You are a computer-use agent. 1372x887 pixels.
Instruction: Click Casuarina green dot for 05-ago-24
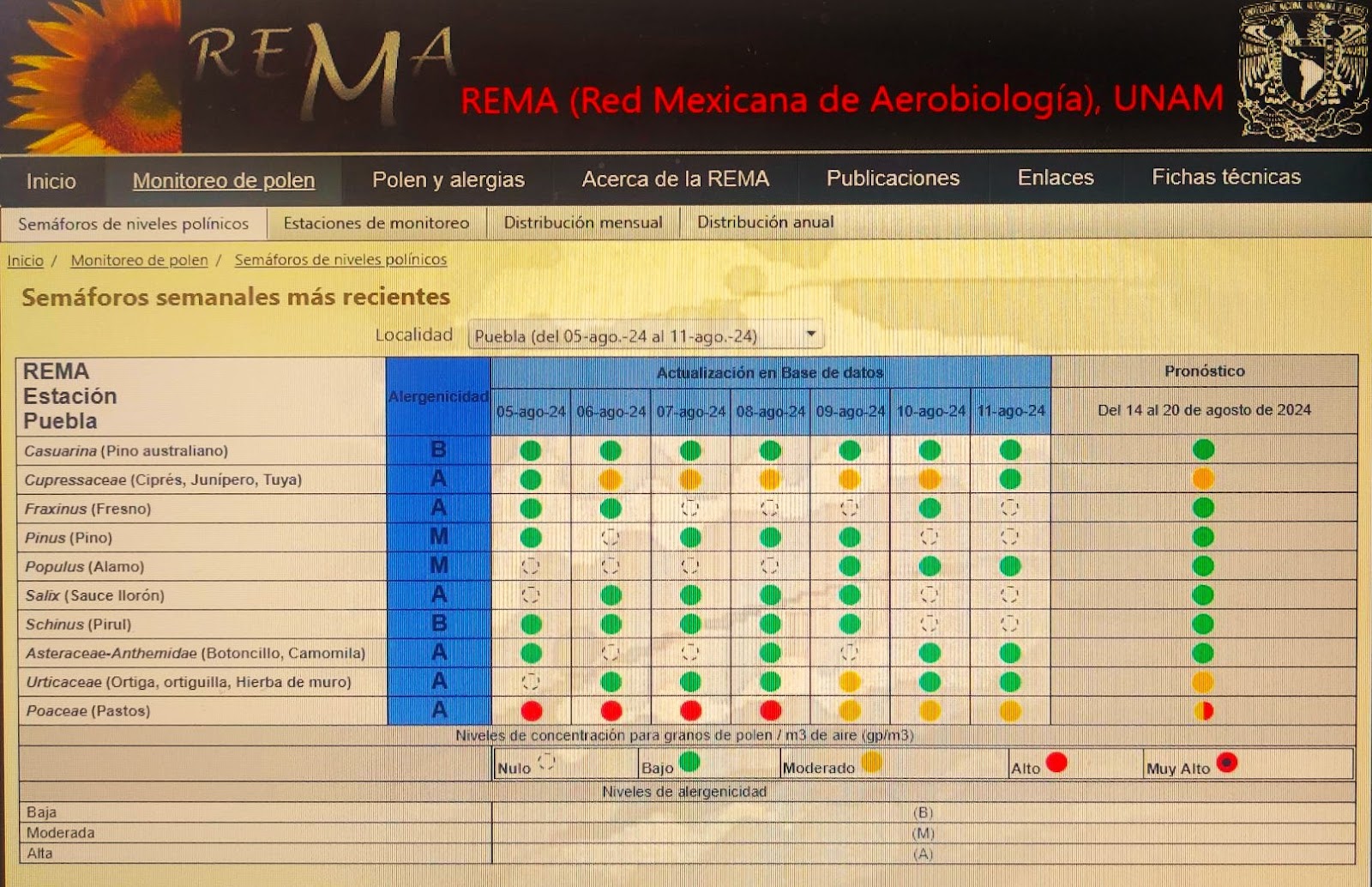(x=531, y=450)
